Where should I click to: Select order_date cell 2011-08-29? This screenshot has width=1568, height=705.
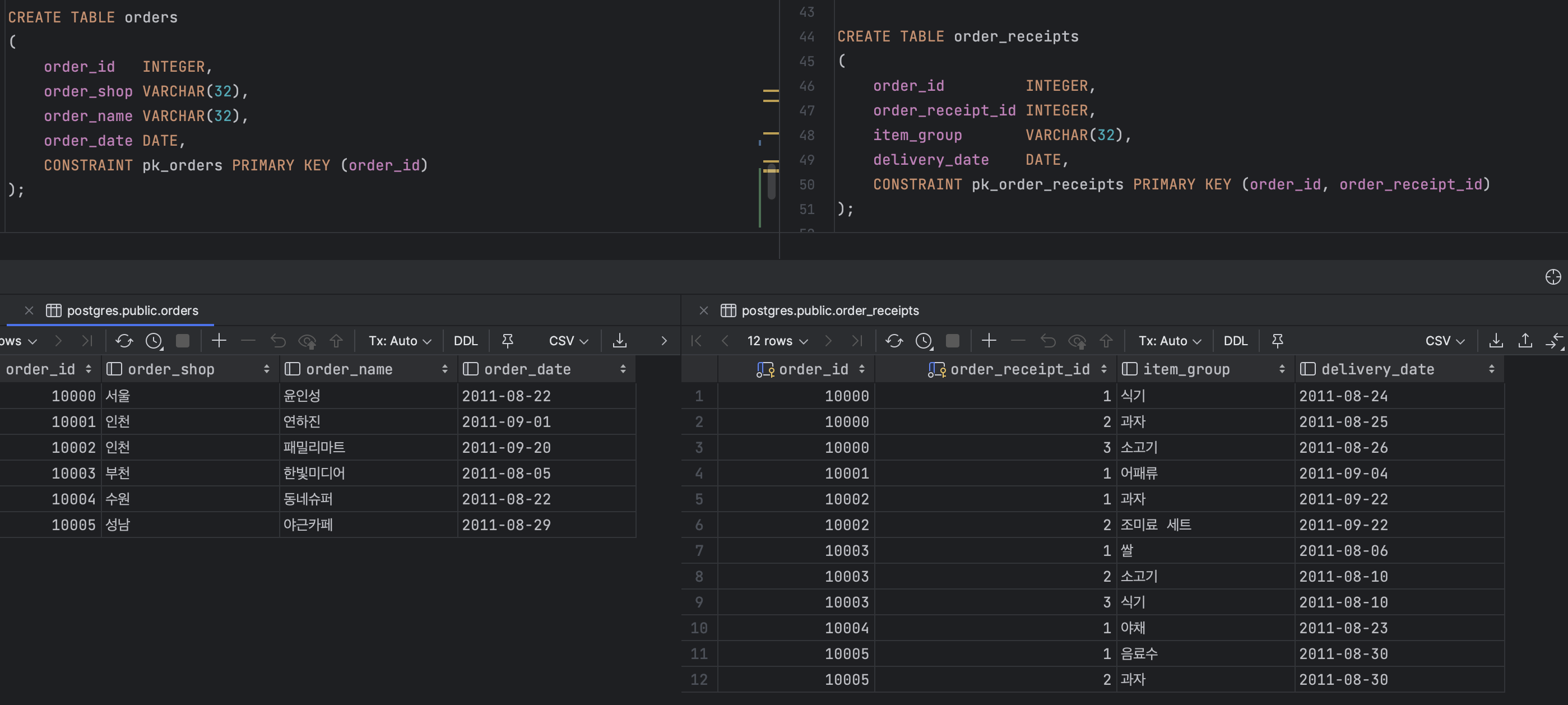(x=546, y=525)
